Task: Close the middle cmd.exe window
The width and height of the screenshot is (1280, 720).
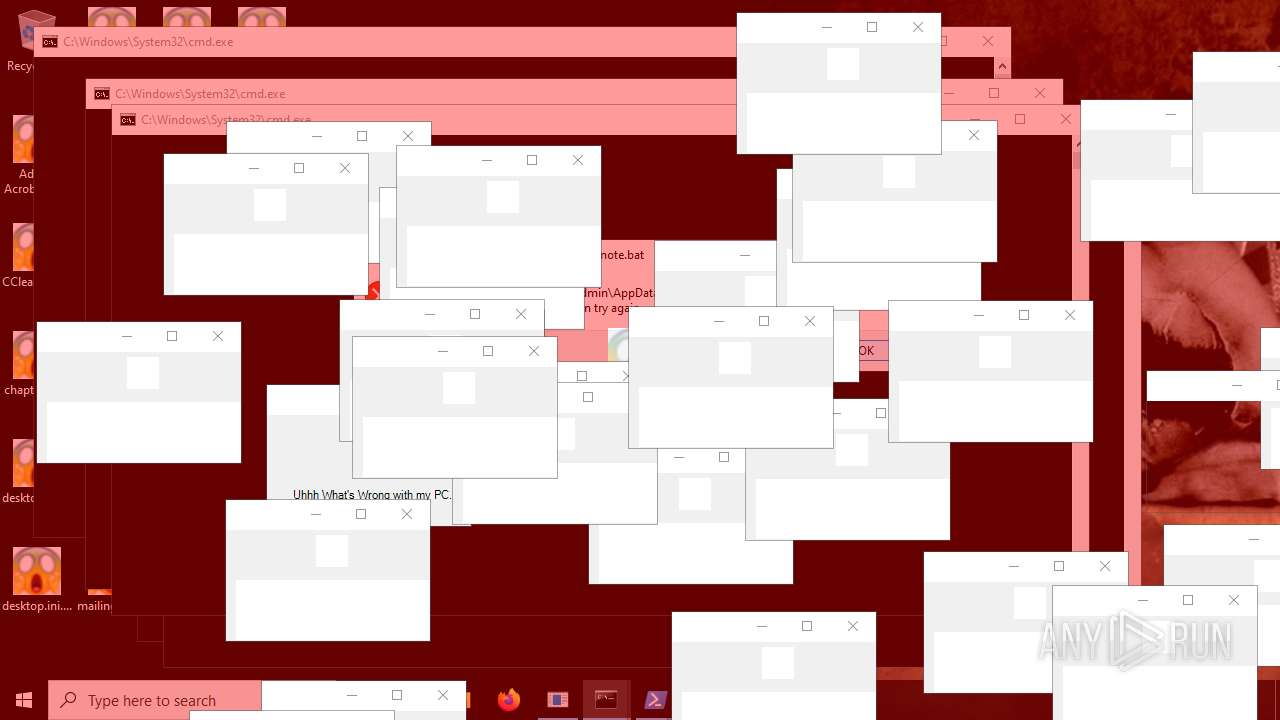Action: click(1040, 93)
